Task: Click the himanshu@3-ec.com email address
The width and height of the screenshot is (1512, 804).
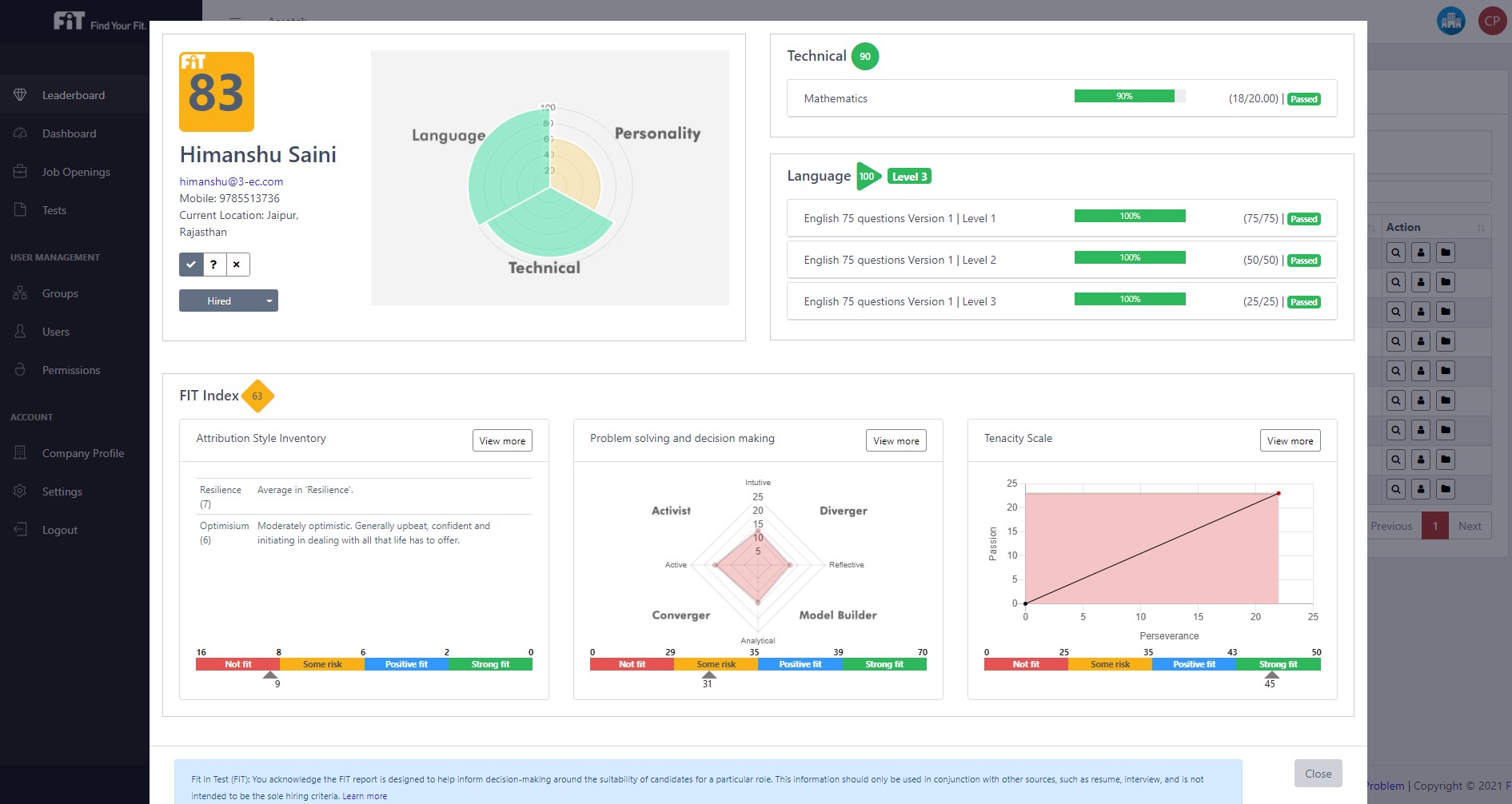Action: pyautogui.click(x=231, y=181)
